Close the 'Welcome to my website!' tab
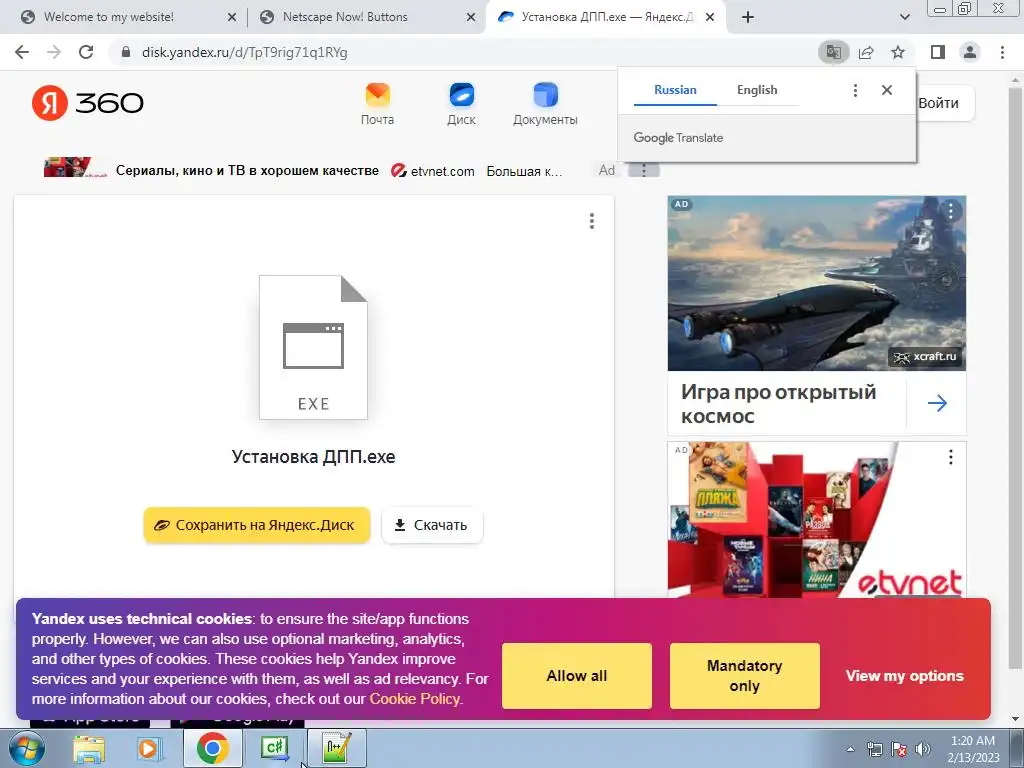Screen dimensions: 1024x768 pyautogui.click(x=232, y=18)
